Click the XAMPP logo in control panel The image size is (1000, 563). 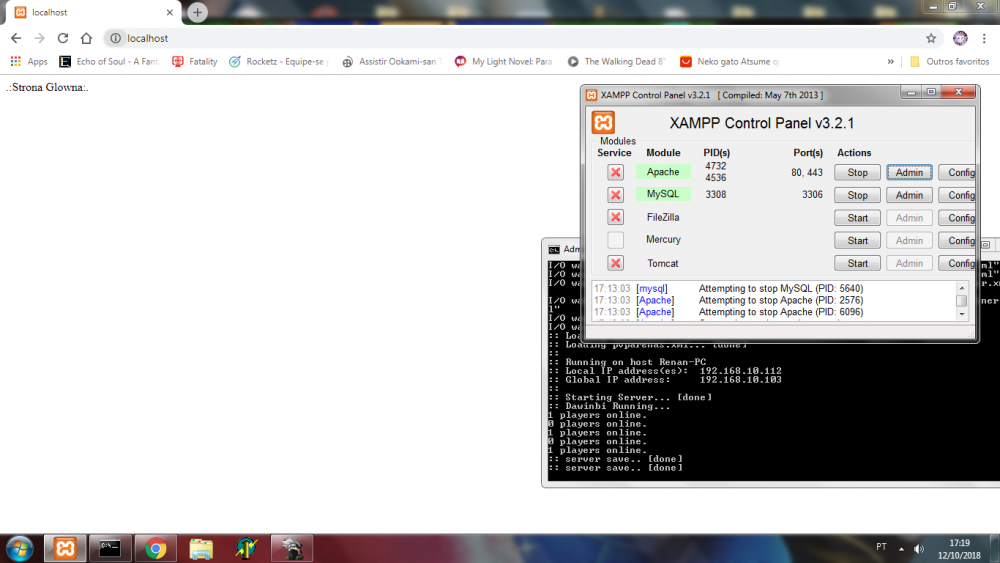[x=603, y=122]
